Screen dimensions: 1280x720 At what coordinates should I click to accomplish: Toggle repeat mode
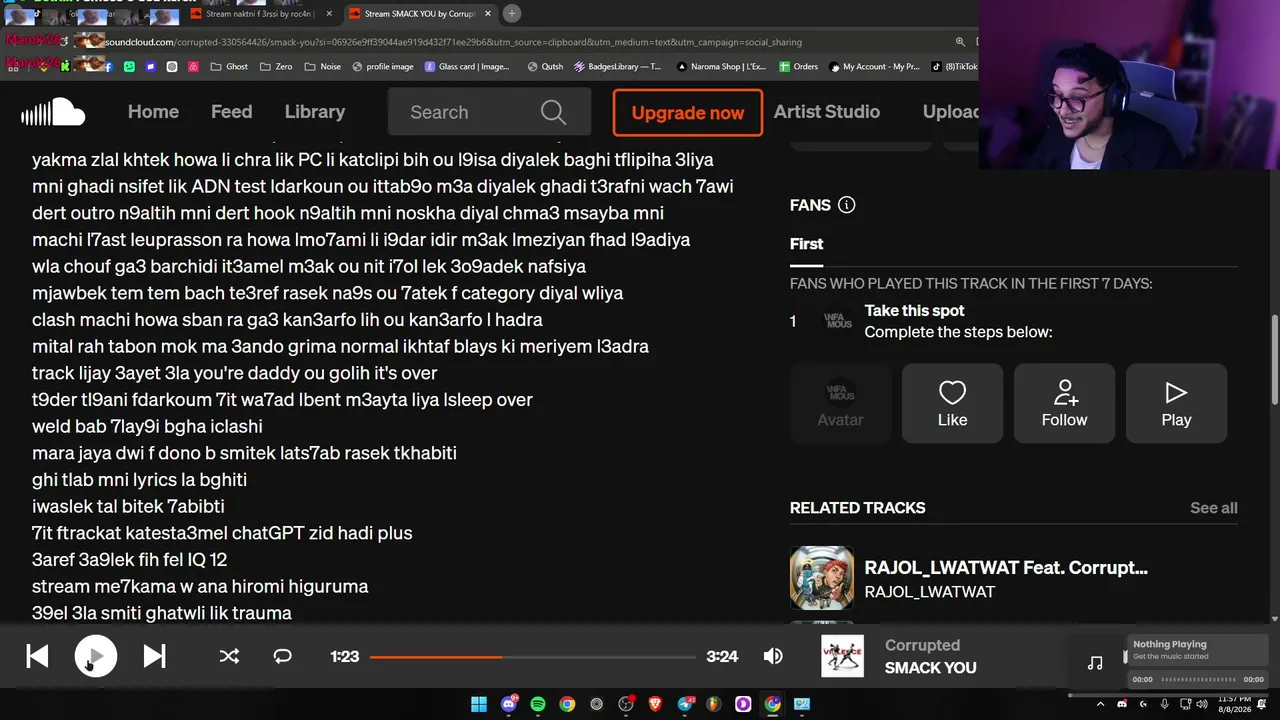283,656
